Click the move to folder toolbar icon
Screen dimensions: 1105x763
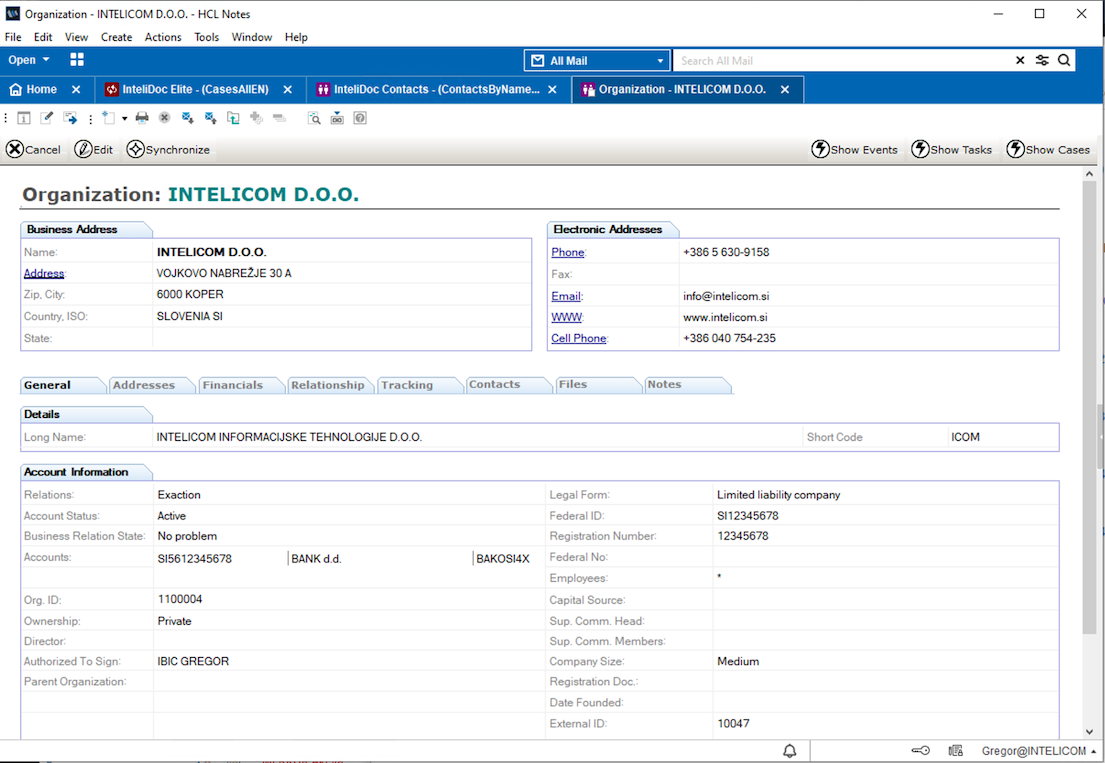point(233,118)
